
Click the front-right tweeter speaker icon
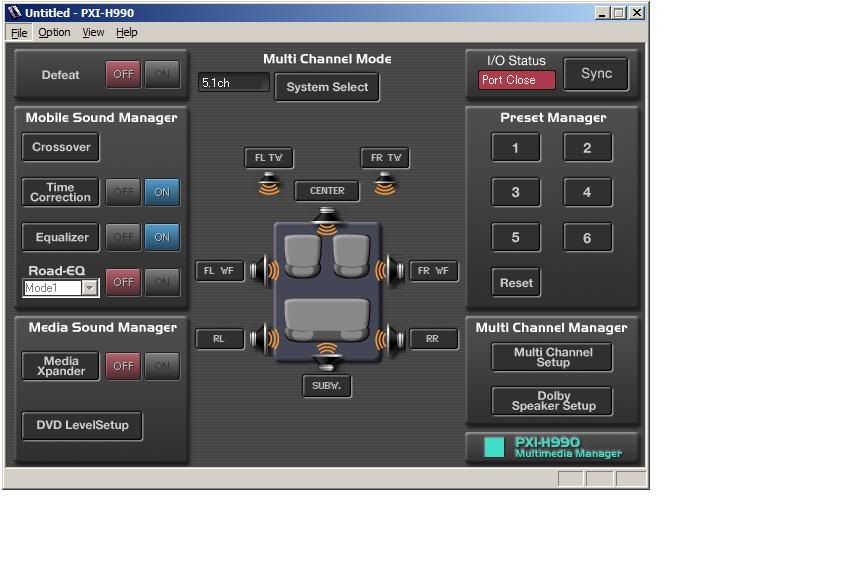click(385, 184)
